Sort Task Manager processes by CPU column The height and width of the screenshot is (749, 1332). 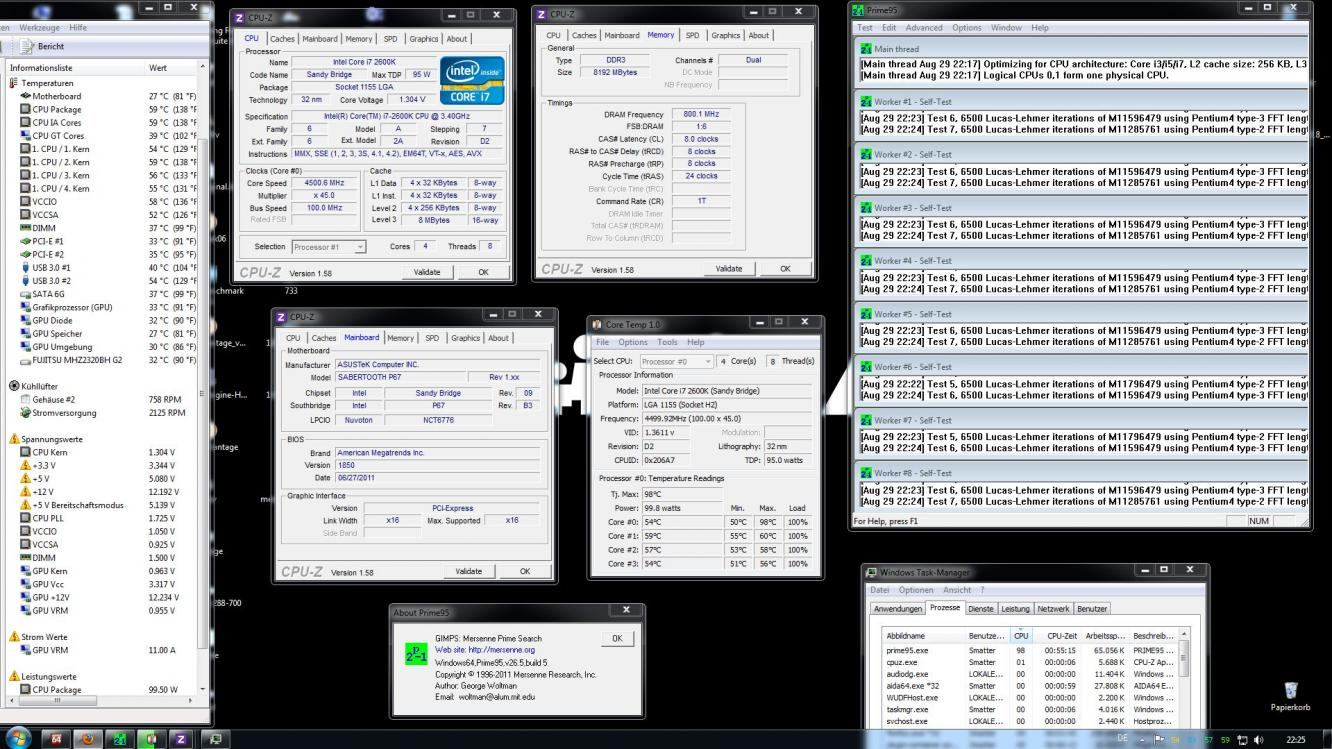coord(1020,635)
